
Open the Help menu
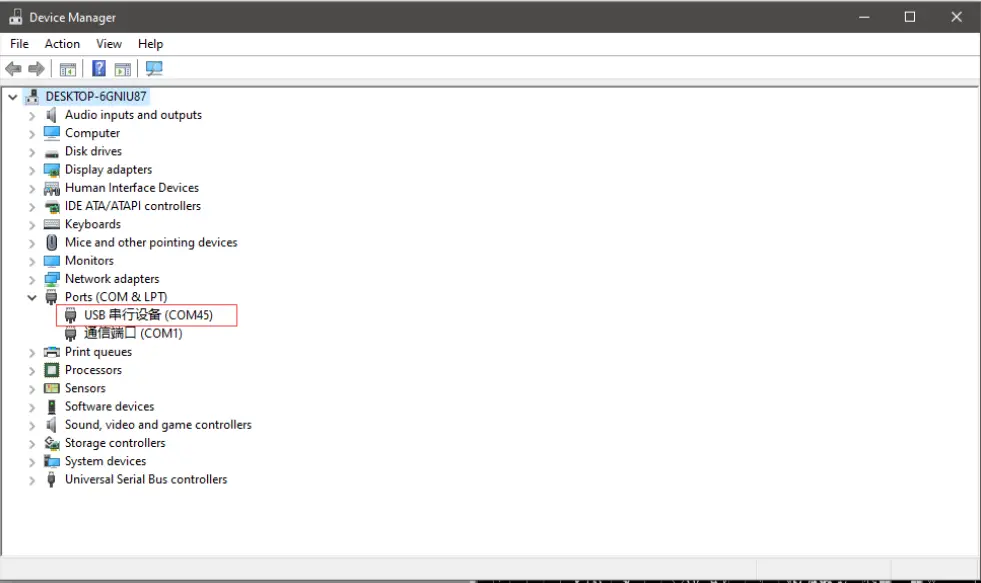(150, 44)
